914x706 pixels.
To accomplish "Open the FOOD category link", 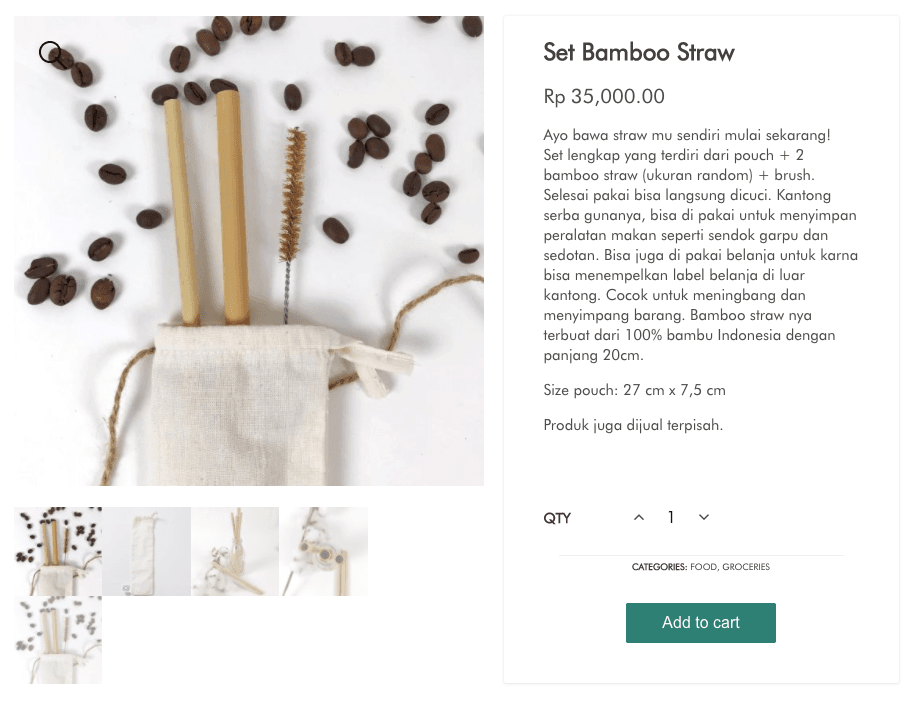I will 703,567.
